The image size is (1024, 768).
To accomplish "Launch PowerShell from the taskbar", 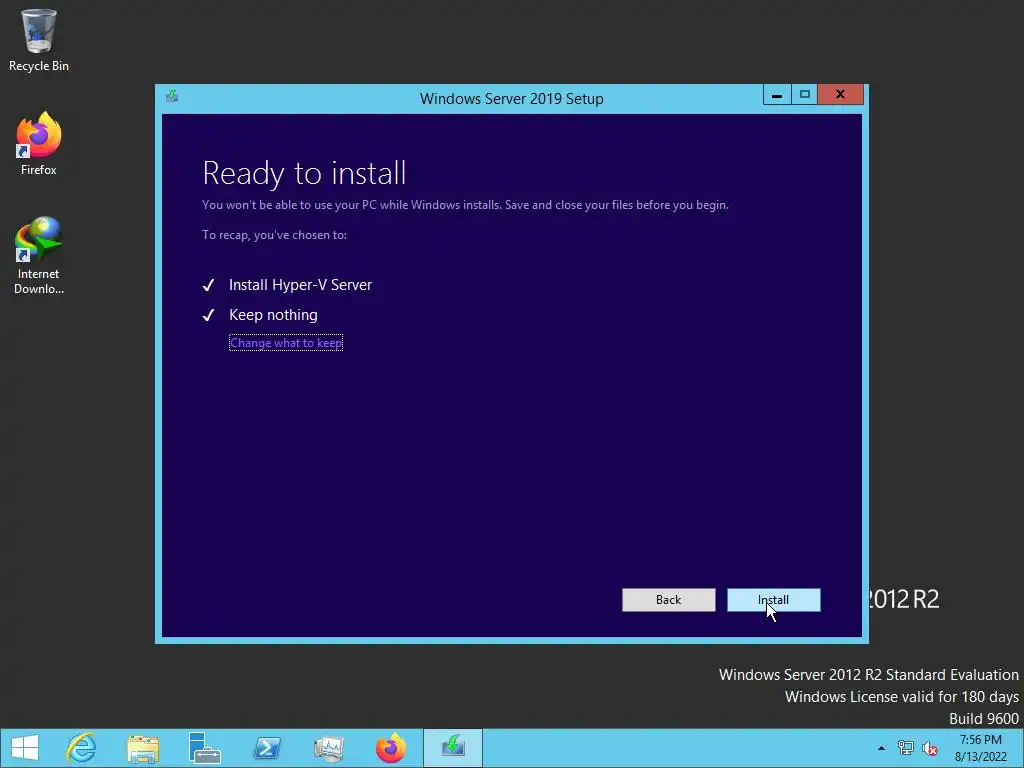I will 266,748.
